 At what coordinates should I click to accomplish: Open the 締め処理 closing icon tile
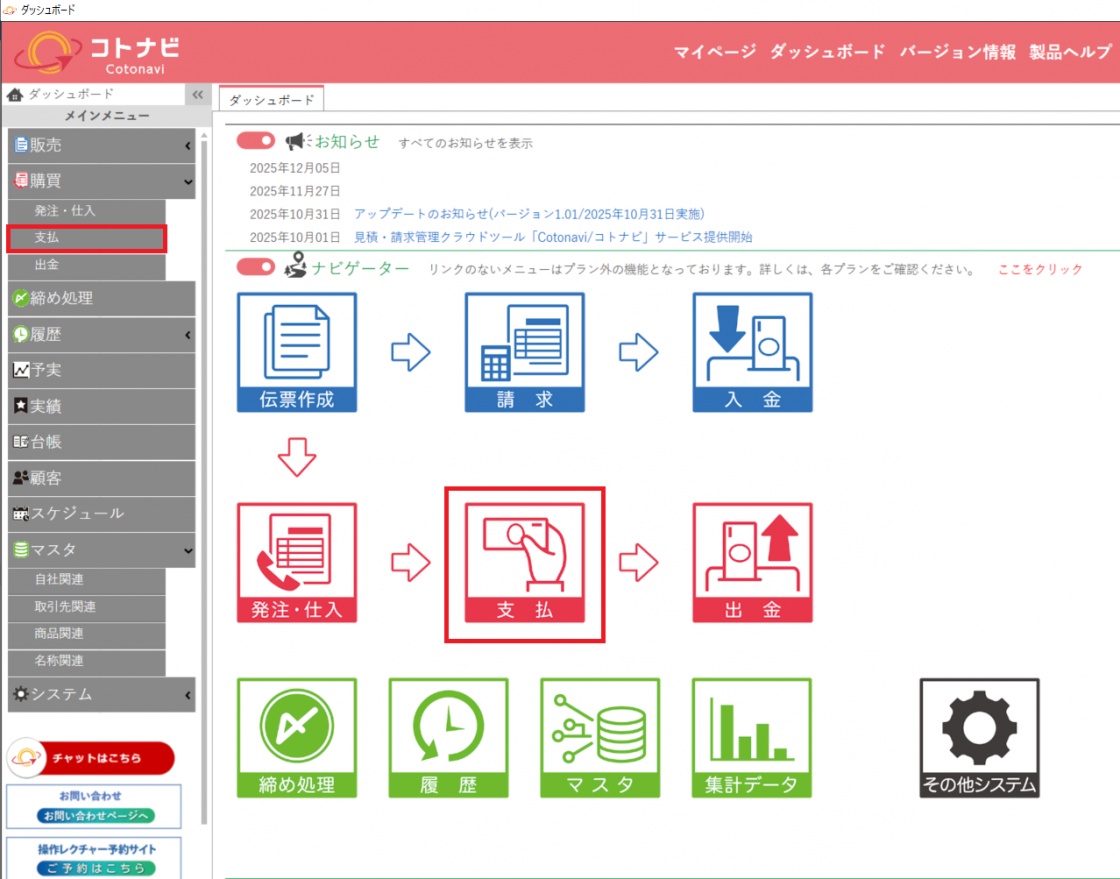click(296, 738)
